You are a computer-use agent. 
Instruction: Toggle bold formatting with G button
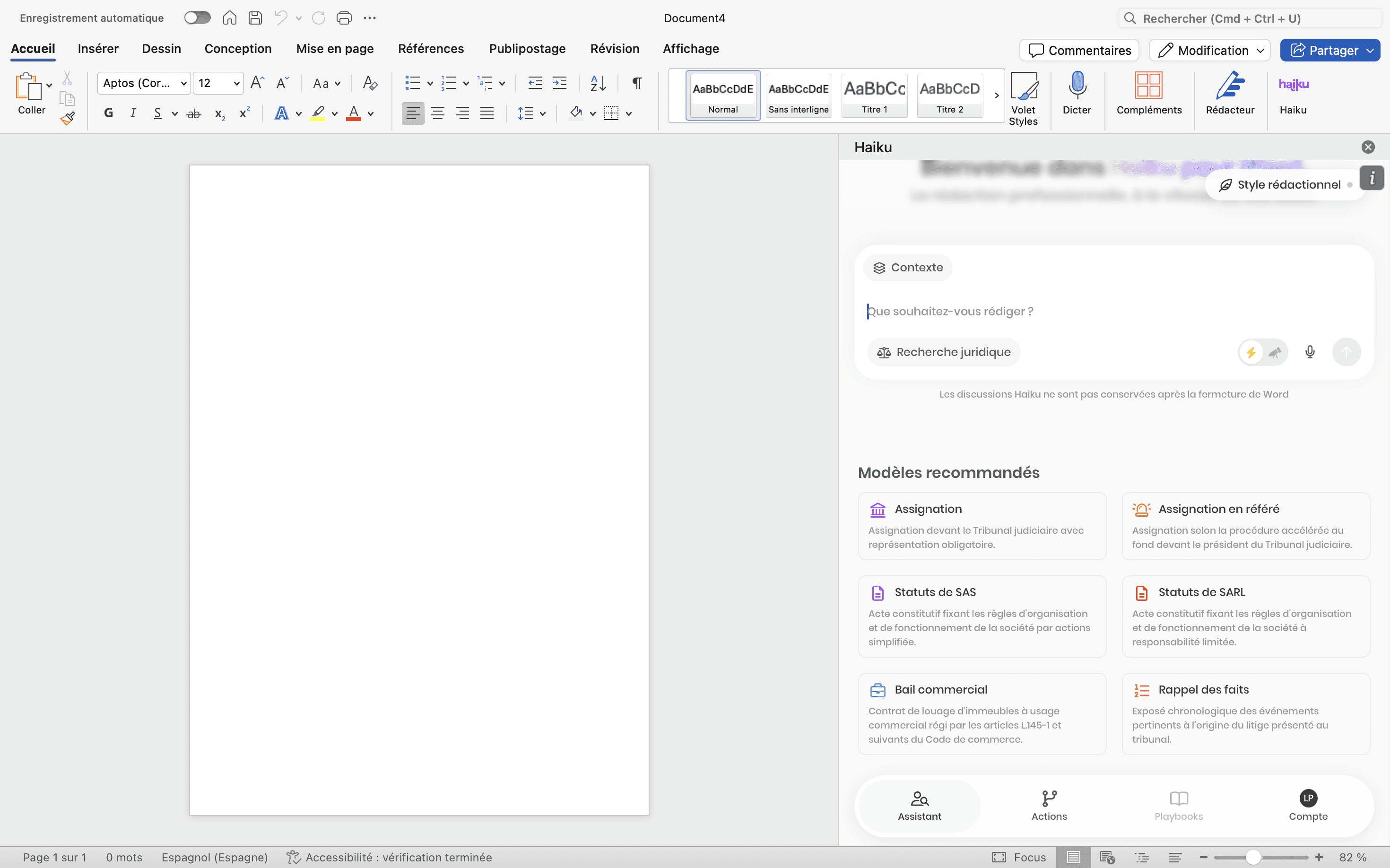tap(109, 113)
